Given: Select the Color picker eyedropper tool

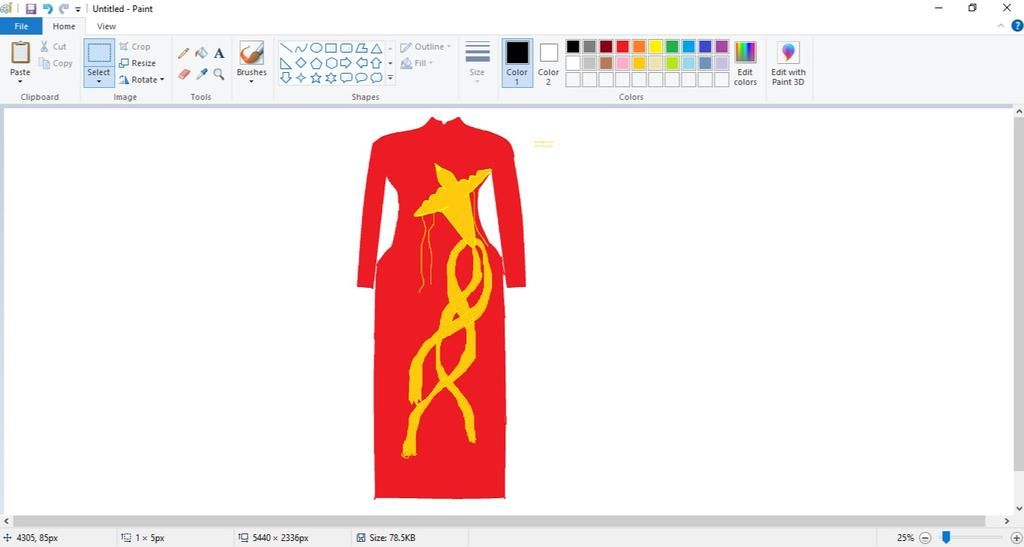Looking at the screenshot, I should (x=202, y=74).
